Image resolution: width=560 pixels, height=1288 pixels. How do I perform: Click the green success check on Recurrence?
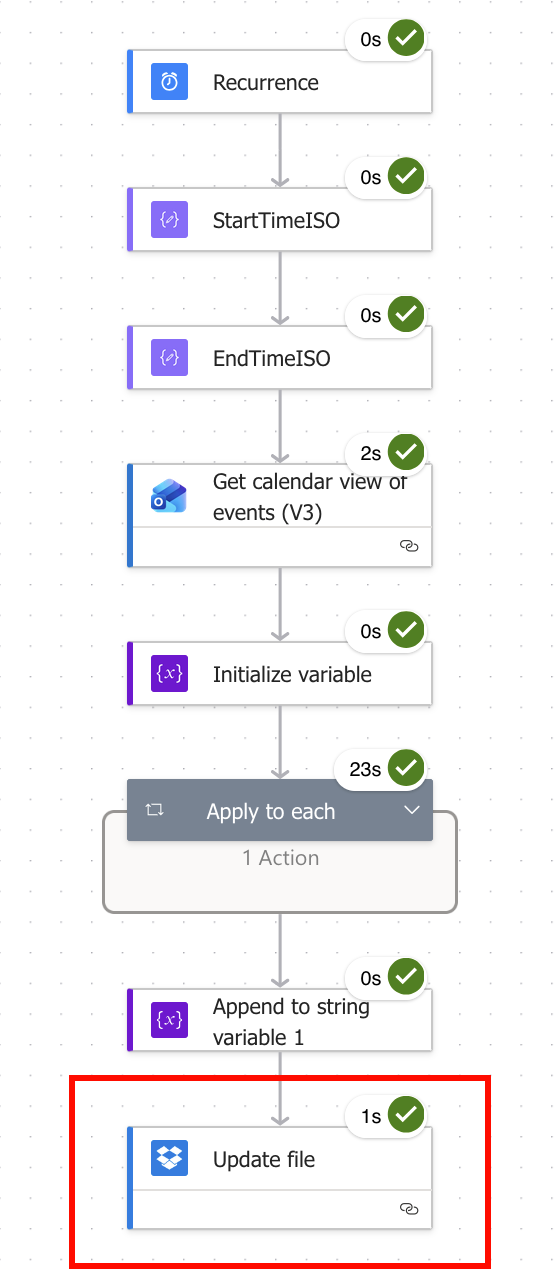(406, 38)
